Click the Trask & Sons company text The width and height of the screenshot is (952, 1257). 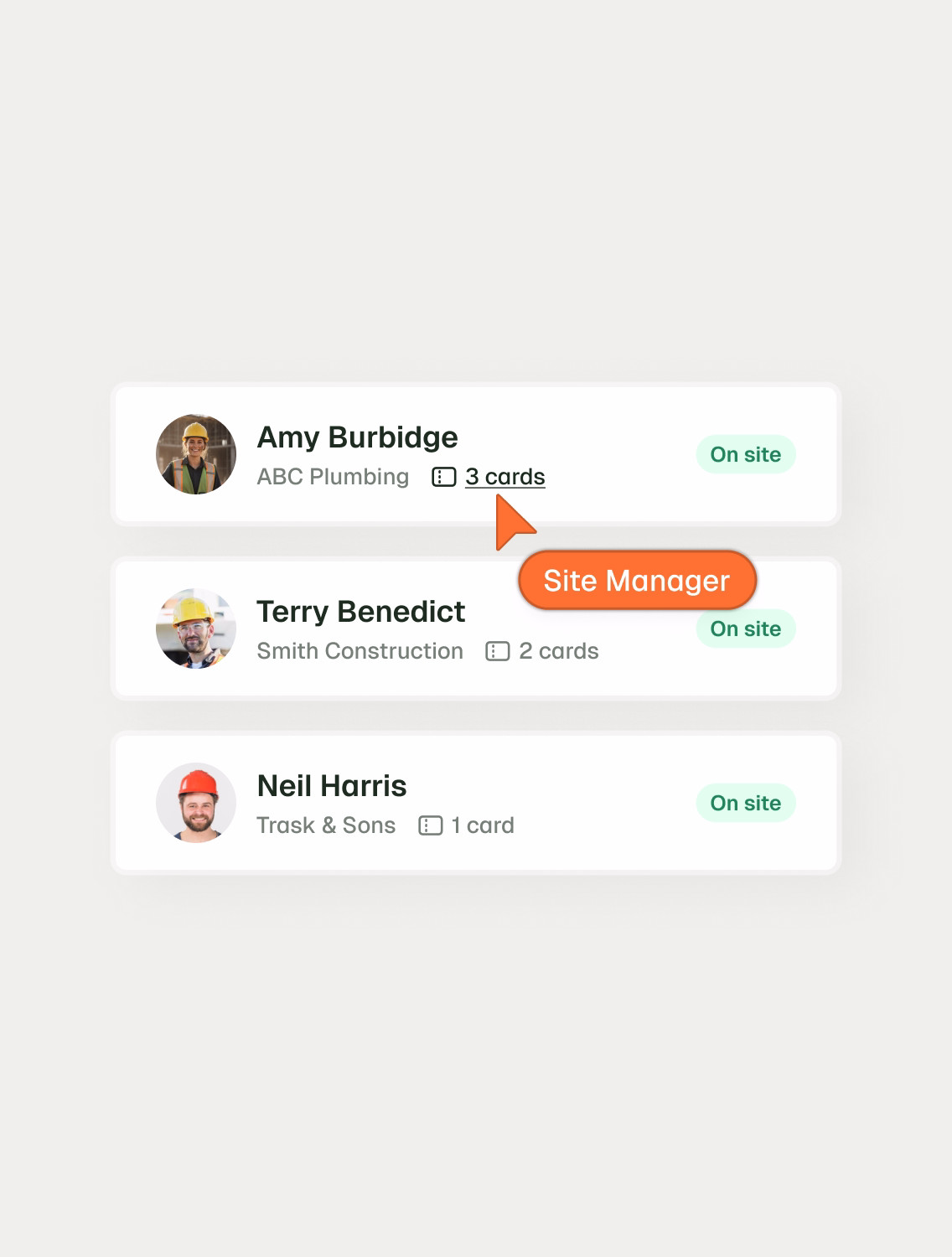point(326,825)
